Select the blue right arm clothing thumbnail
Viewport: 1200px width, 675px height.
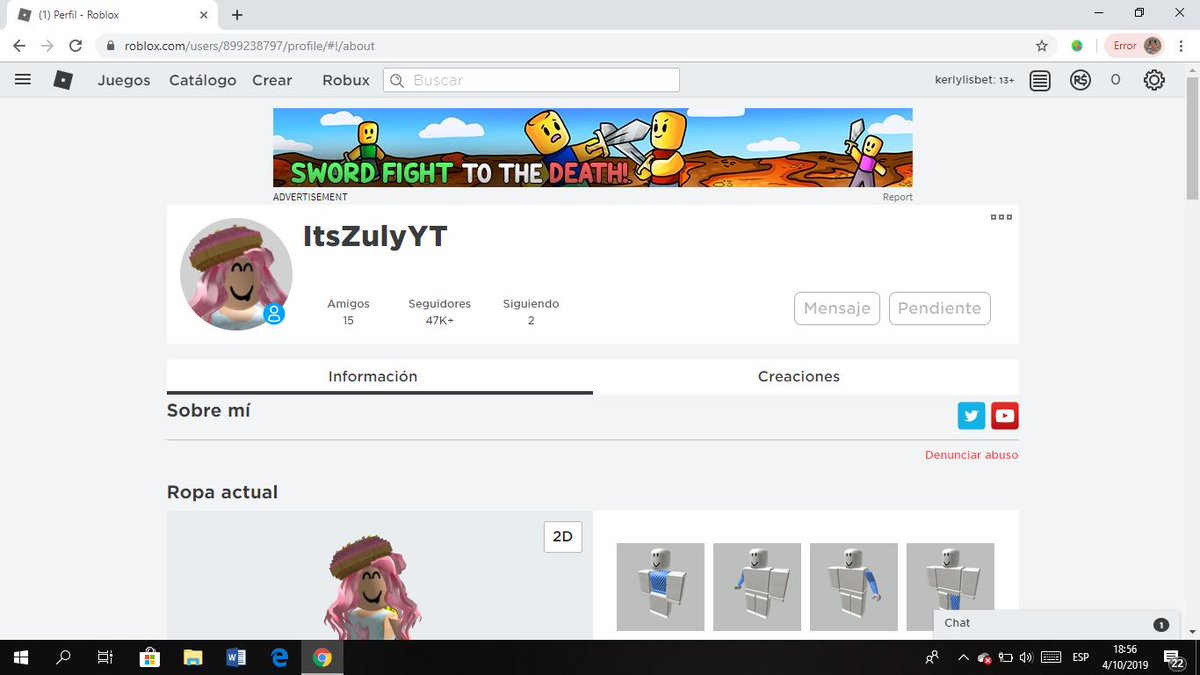757,587
